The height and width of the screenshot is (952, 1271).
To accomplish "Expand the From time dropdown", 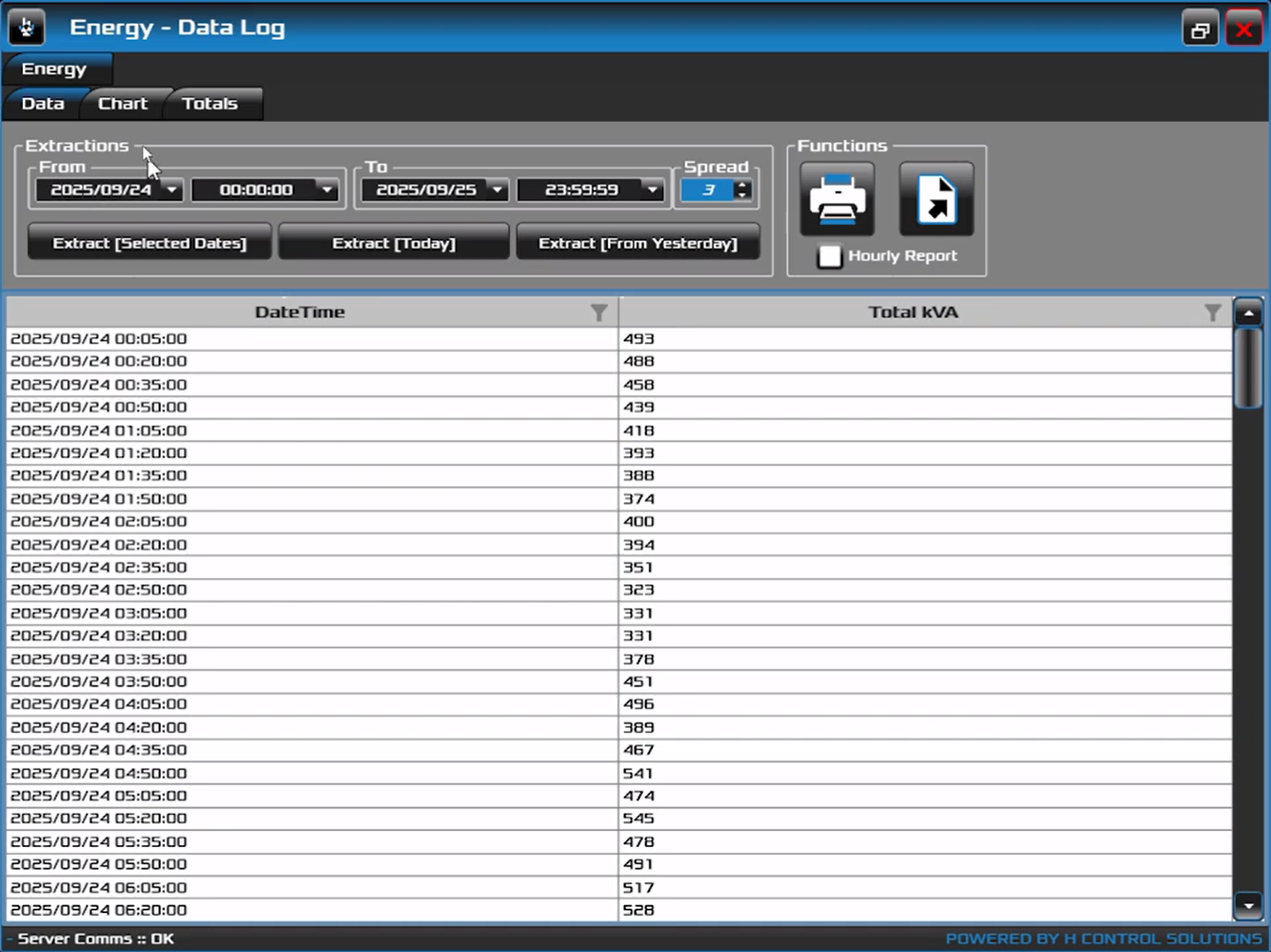I will click(x=327, y=190).
